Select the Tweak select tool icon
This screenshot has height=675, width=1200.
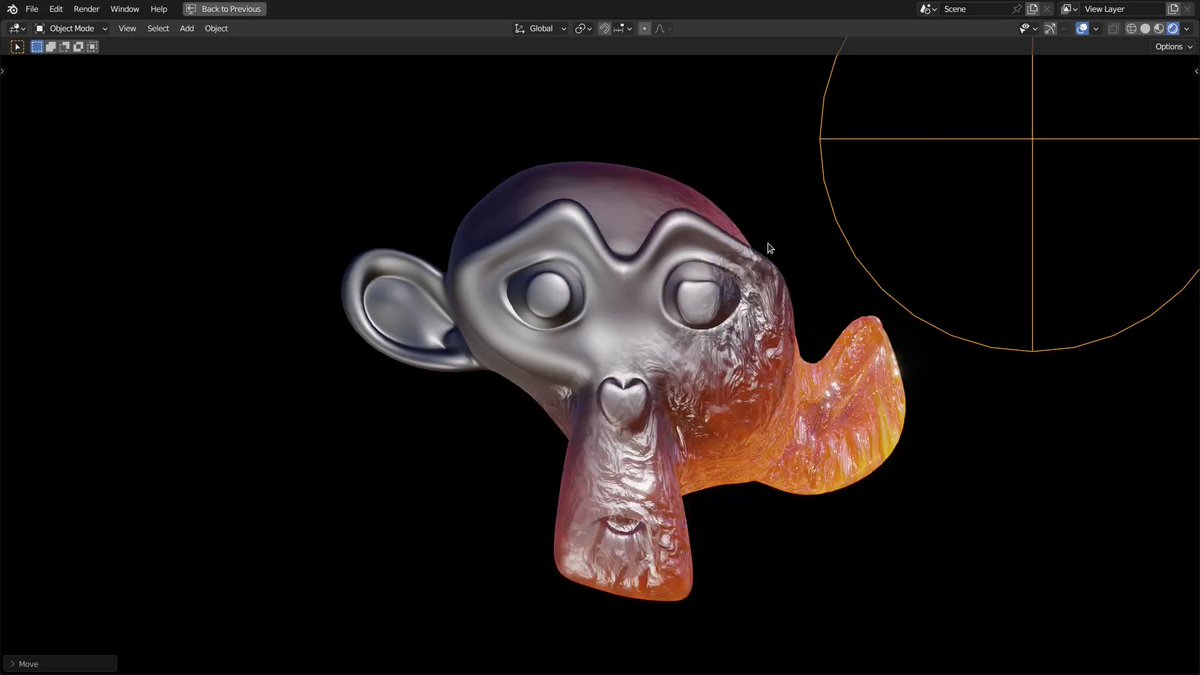(17, 47)
